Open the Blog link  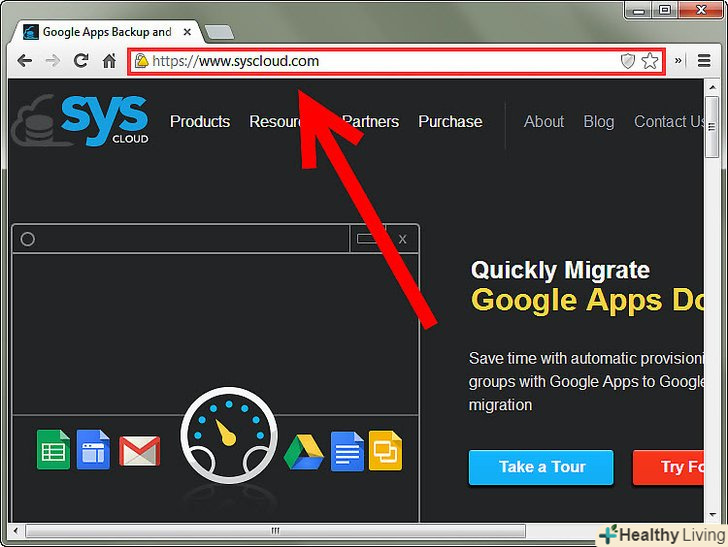pos(599,122)
